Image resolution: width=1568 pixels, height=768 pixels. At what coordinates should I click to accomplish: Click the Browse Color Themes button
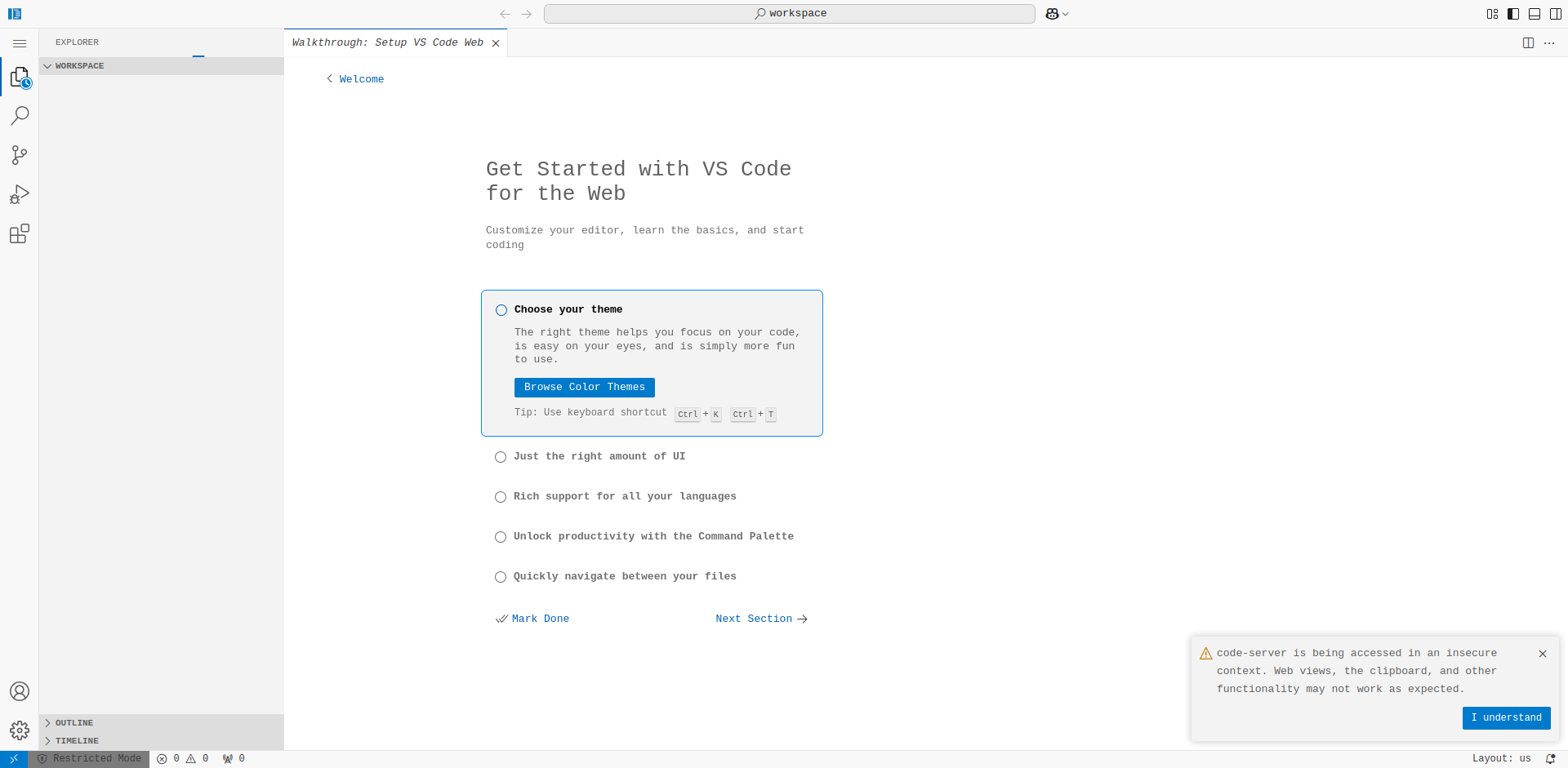tap(585, 388)
